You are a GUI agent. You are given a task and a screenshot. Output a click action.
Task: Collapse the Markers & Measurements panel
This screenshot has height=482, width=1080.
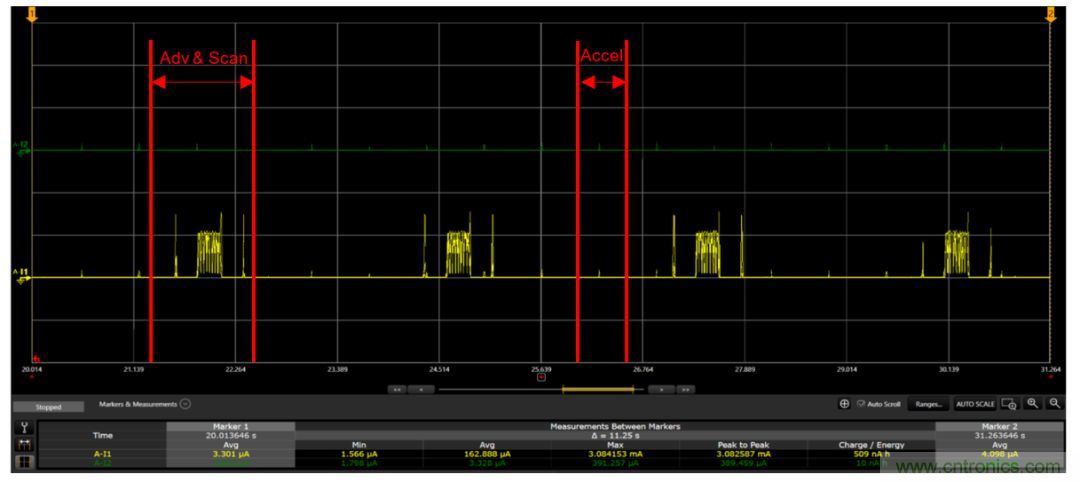[185, 404]
